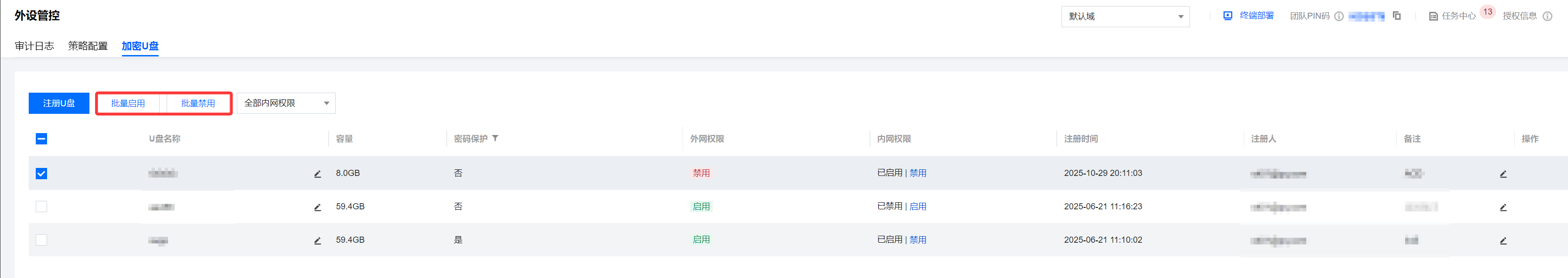Click 禁用 link in the 8.0GB row
1568x278 pixels.
click(x=917, y=174)
